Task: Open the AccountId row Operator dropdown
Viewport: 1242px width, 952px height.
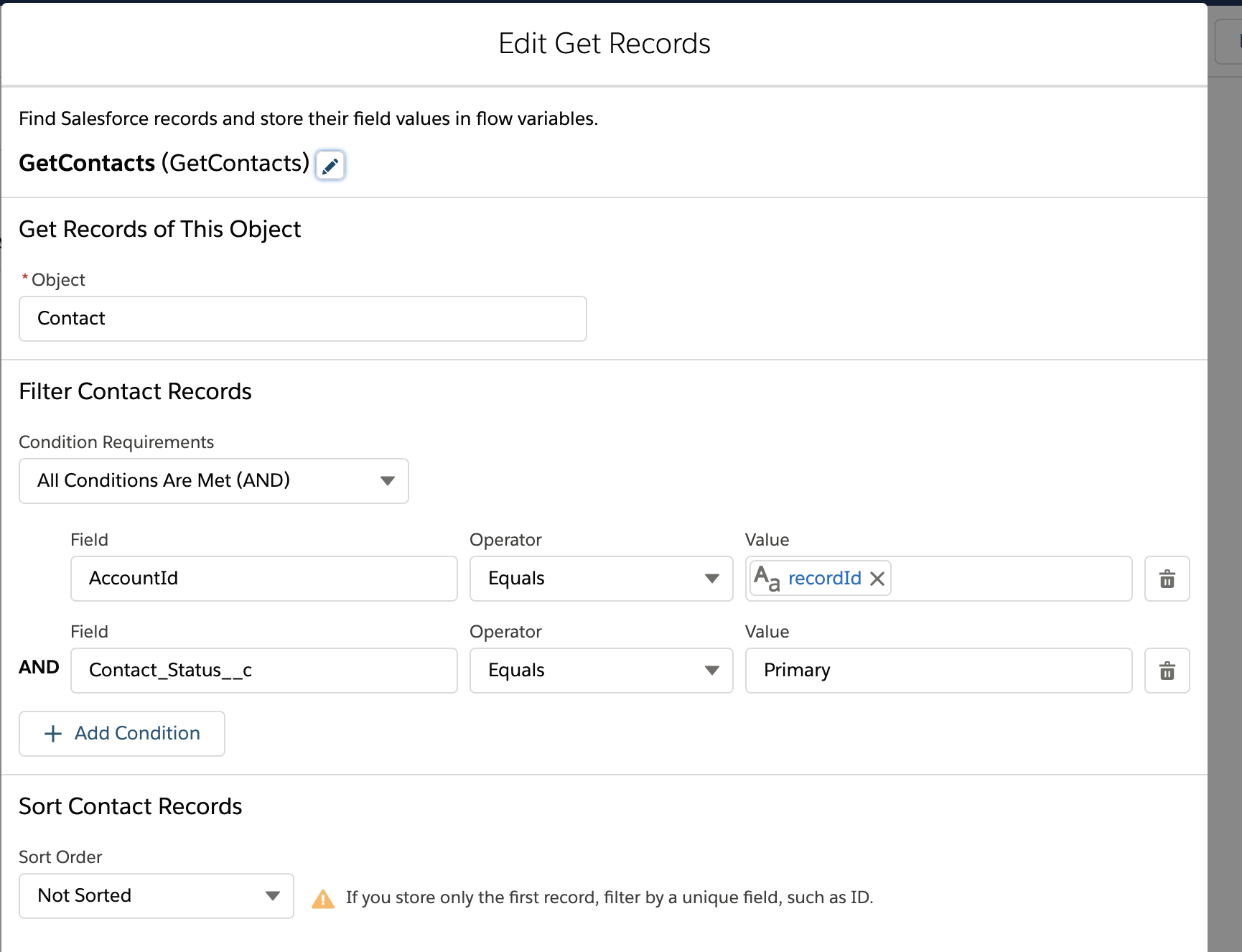Action: (601, 579)
